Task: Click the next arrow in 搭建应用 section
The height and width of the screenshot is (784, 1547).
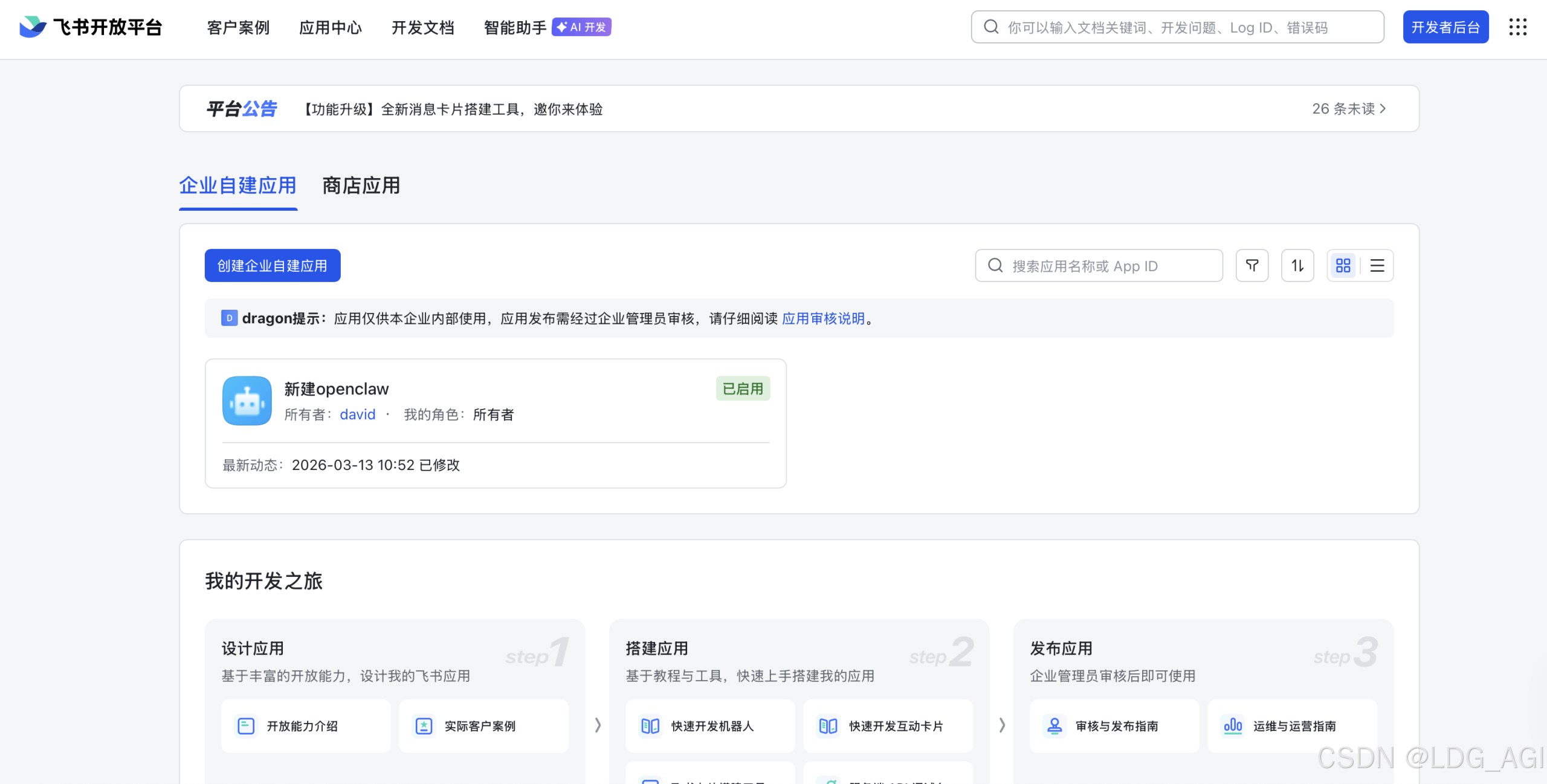Action: pos(1002,725)
